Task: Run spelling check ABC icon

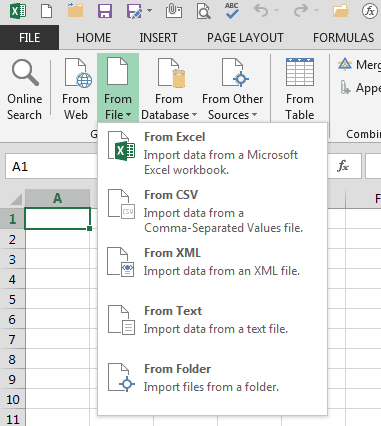Action: tap(232, 11)
